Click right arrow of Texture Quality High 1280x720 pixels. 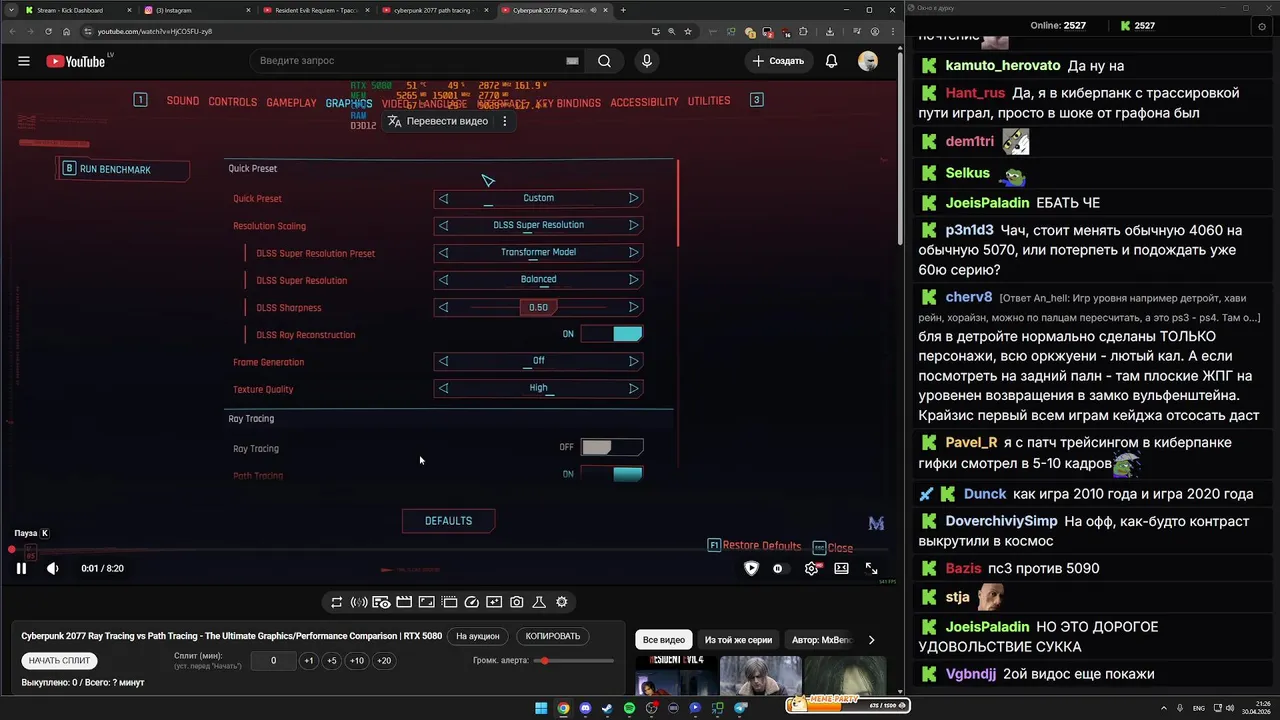[x=633, y=388]
